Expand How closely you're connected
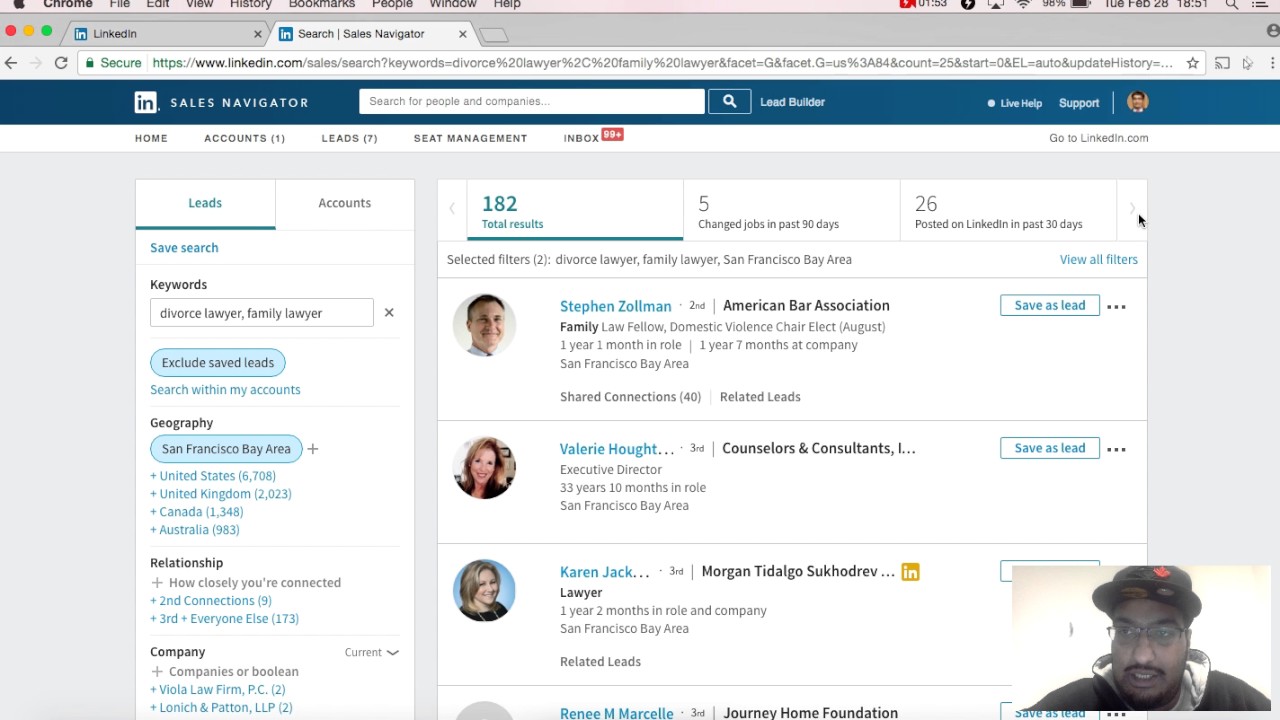This screenshot has height=720, width=1280. 246,583
